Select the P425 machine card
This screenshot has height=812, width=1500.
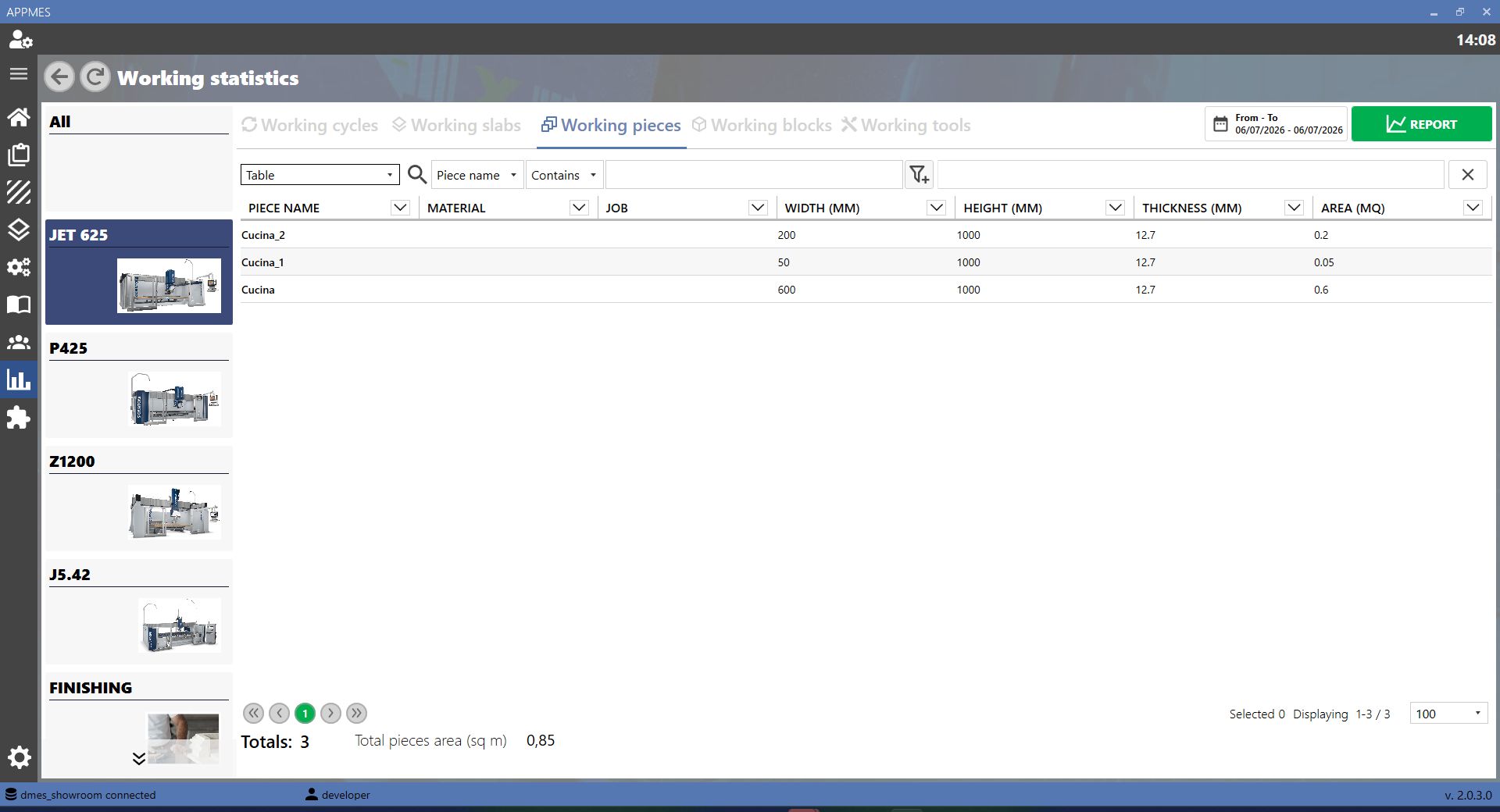pyautogui.click(x=139, y=385)
